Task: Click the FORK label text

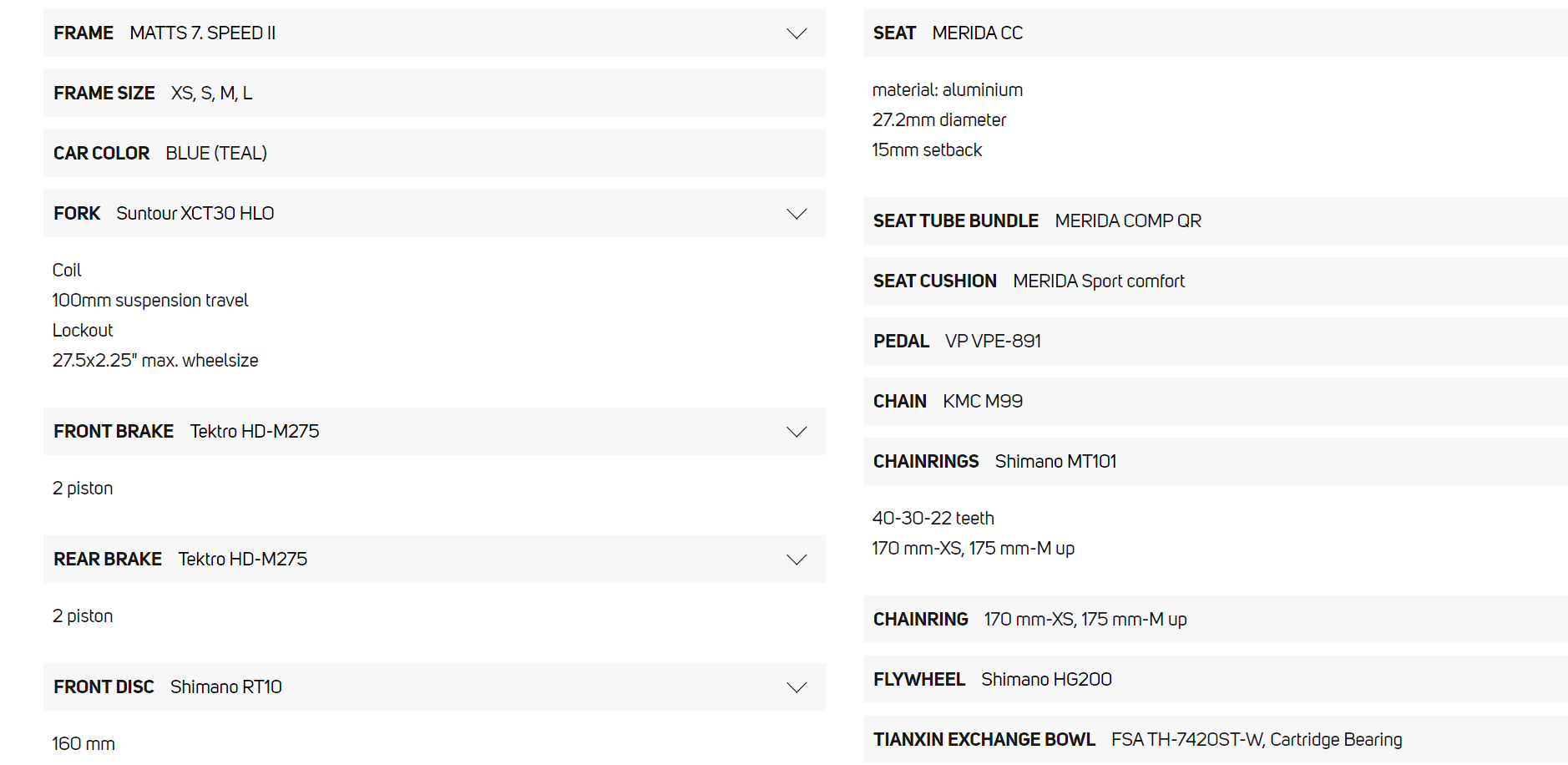Action: [77, 214]
